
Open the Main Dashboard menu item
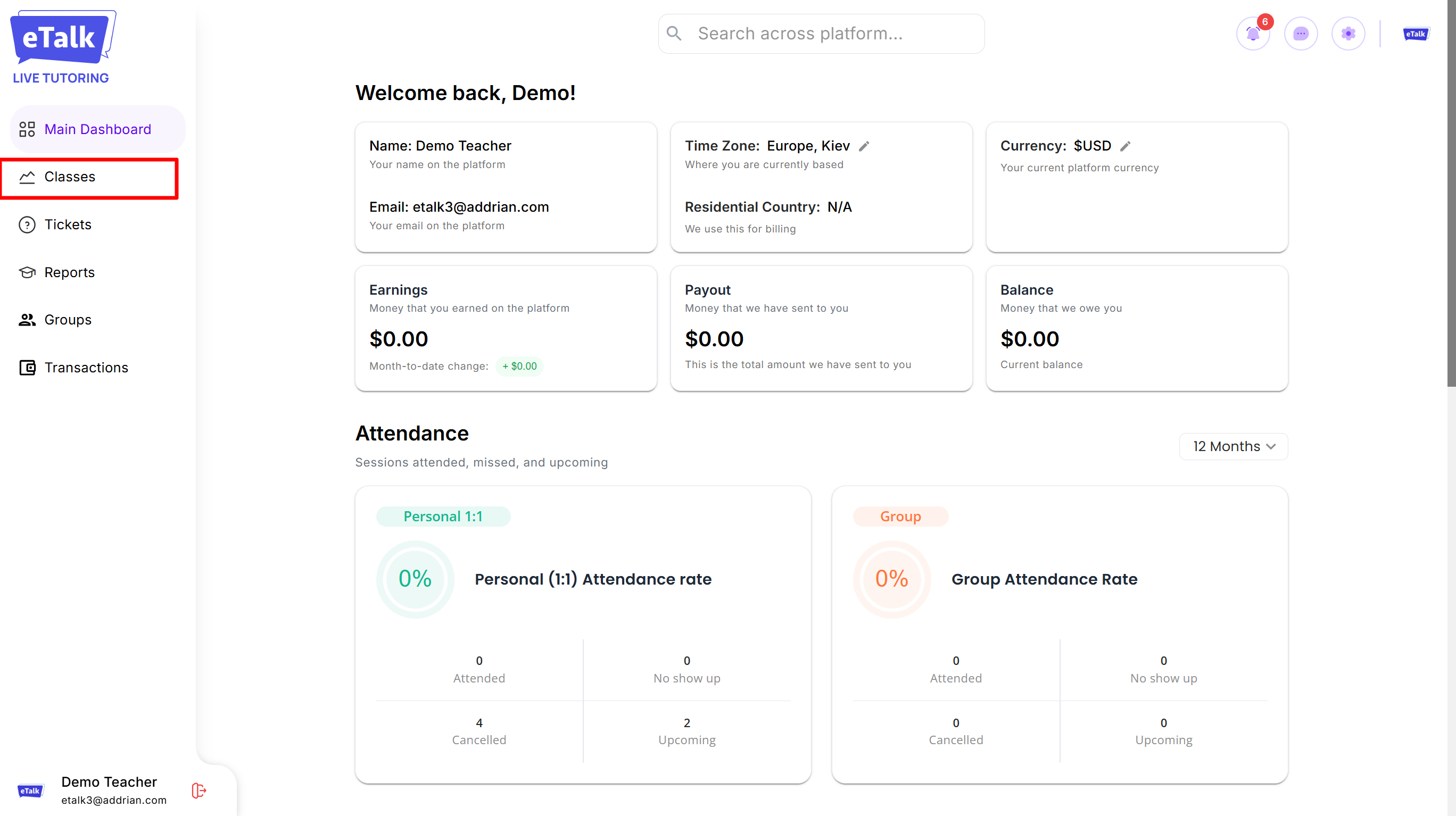[x=97, y=129]
